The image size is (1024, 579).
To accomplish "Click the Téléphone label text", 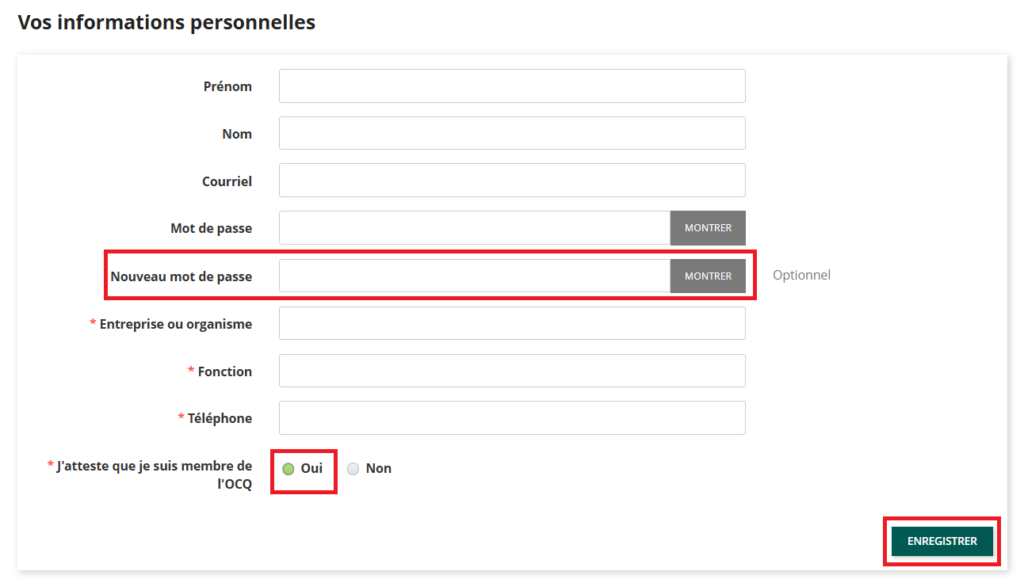I will tap(219, 419).
